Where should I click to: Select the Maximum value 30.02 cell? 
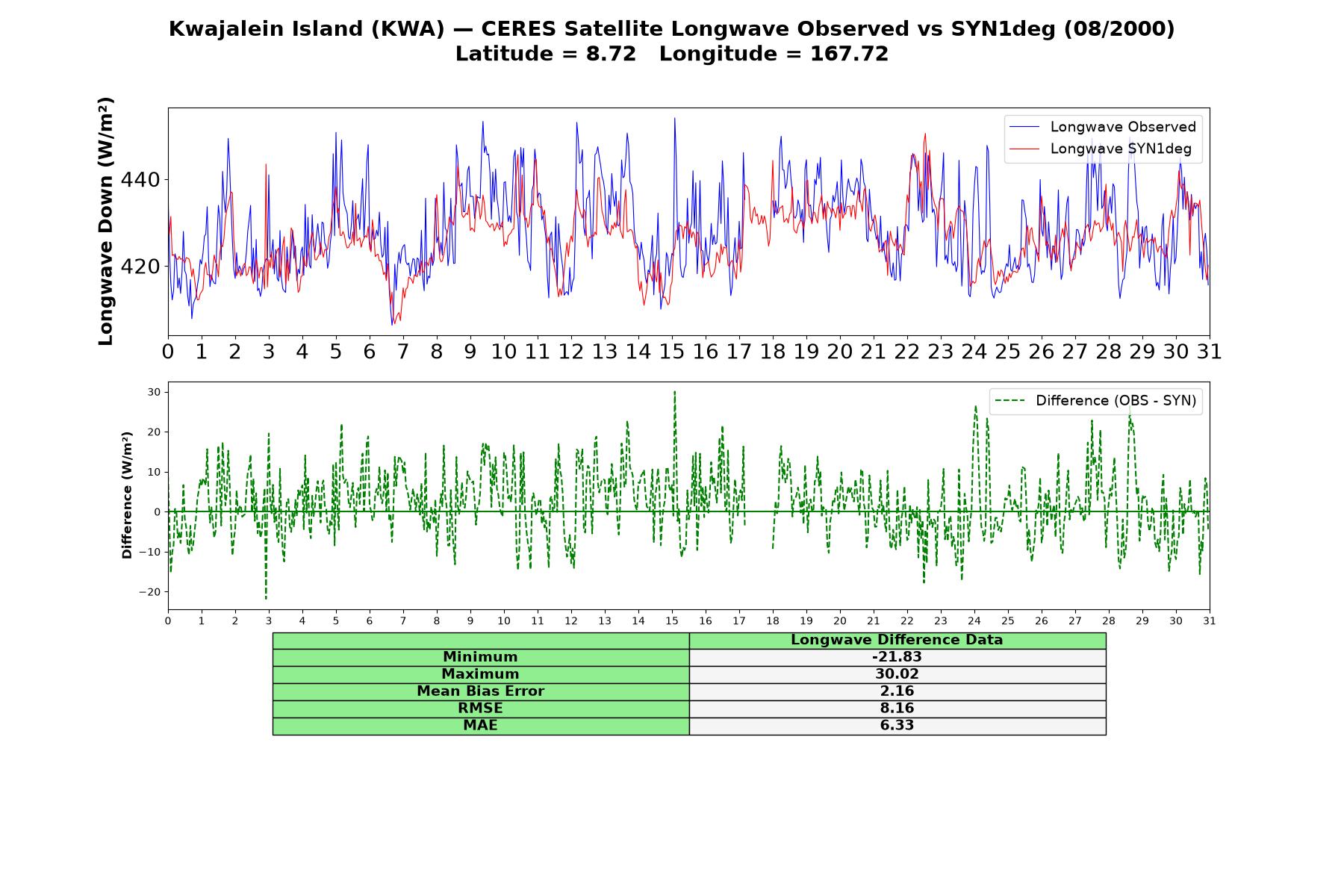[897, 674]
